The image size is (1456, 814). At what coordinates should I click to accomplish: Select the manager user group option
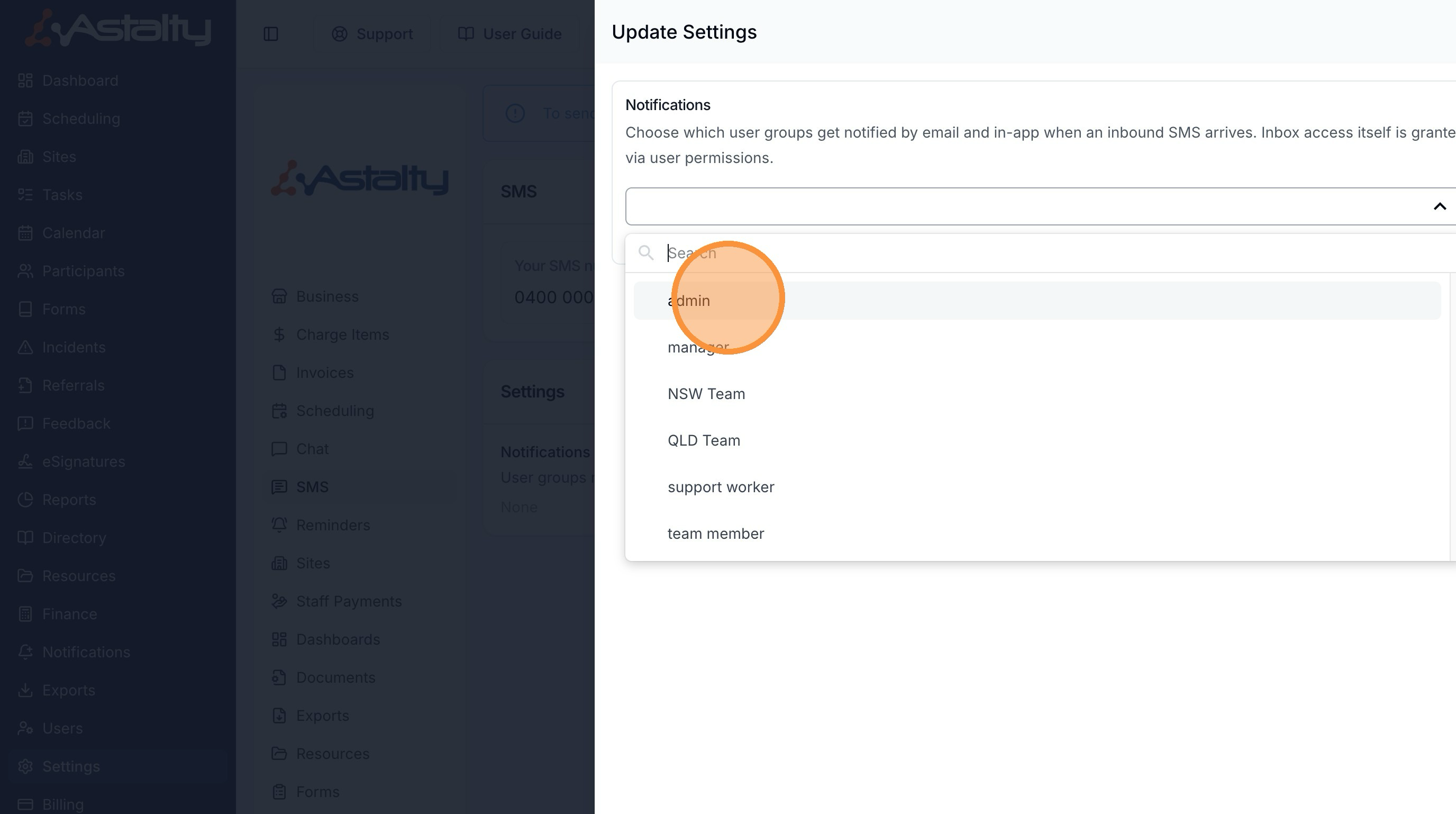pyautogui.click(x=1036, y=347)
